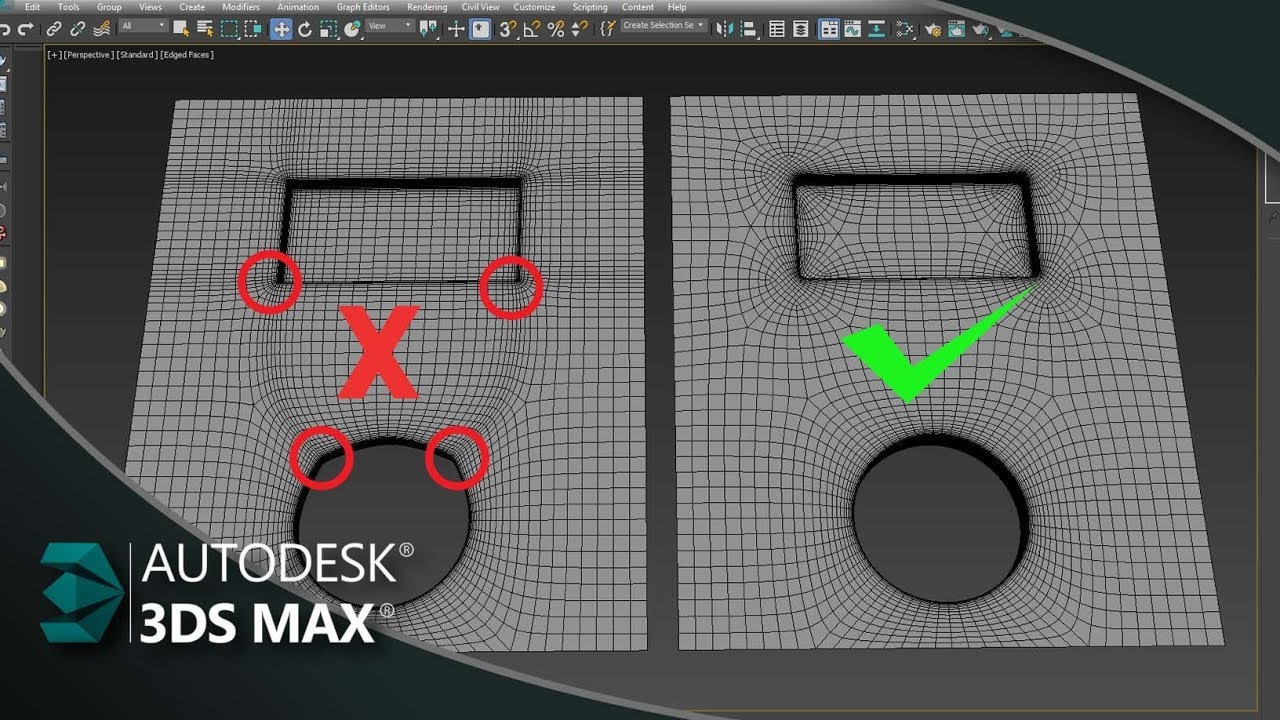
Task: Open Use Pivot Point Center flyout
Action: (x=428, y=29)
